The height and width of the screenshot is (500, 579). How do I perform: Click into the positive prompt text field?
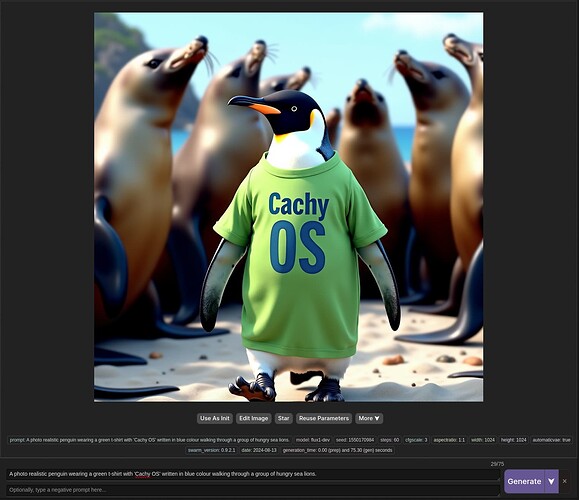(253, 474)
